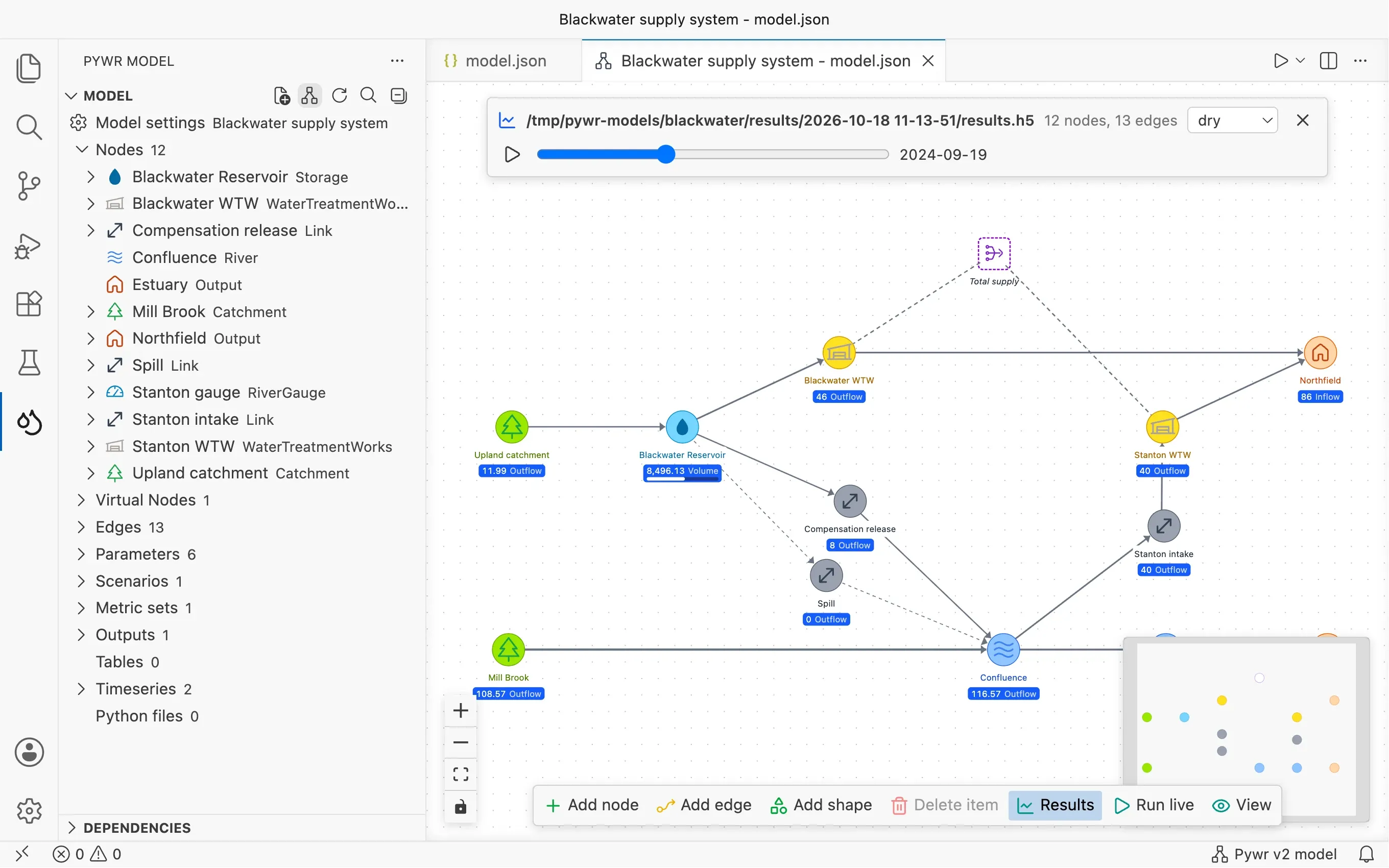Expand the Parameters section

pos(82,554)
